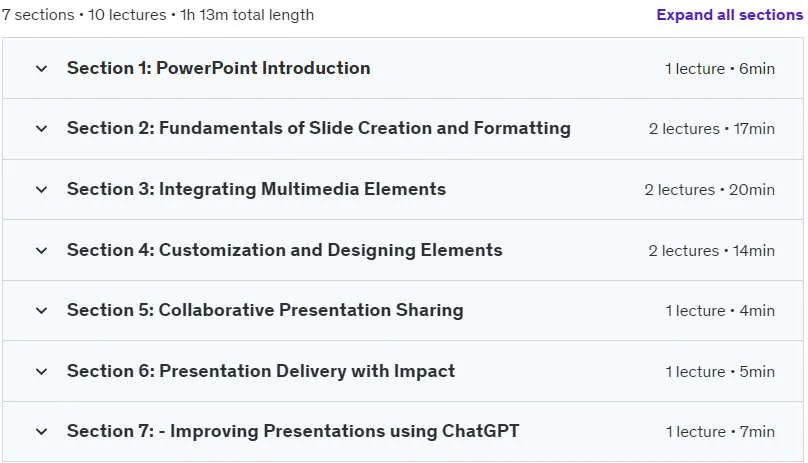Click Section 6: Presentation Delivery with Impact heading

click(261, 371)
